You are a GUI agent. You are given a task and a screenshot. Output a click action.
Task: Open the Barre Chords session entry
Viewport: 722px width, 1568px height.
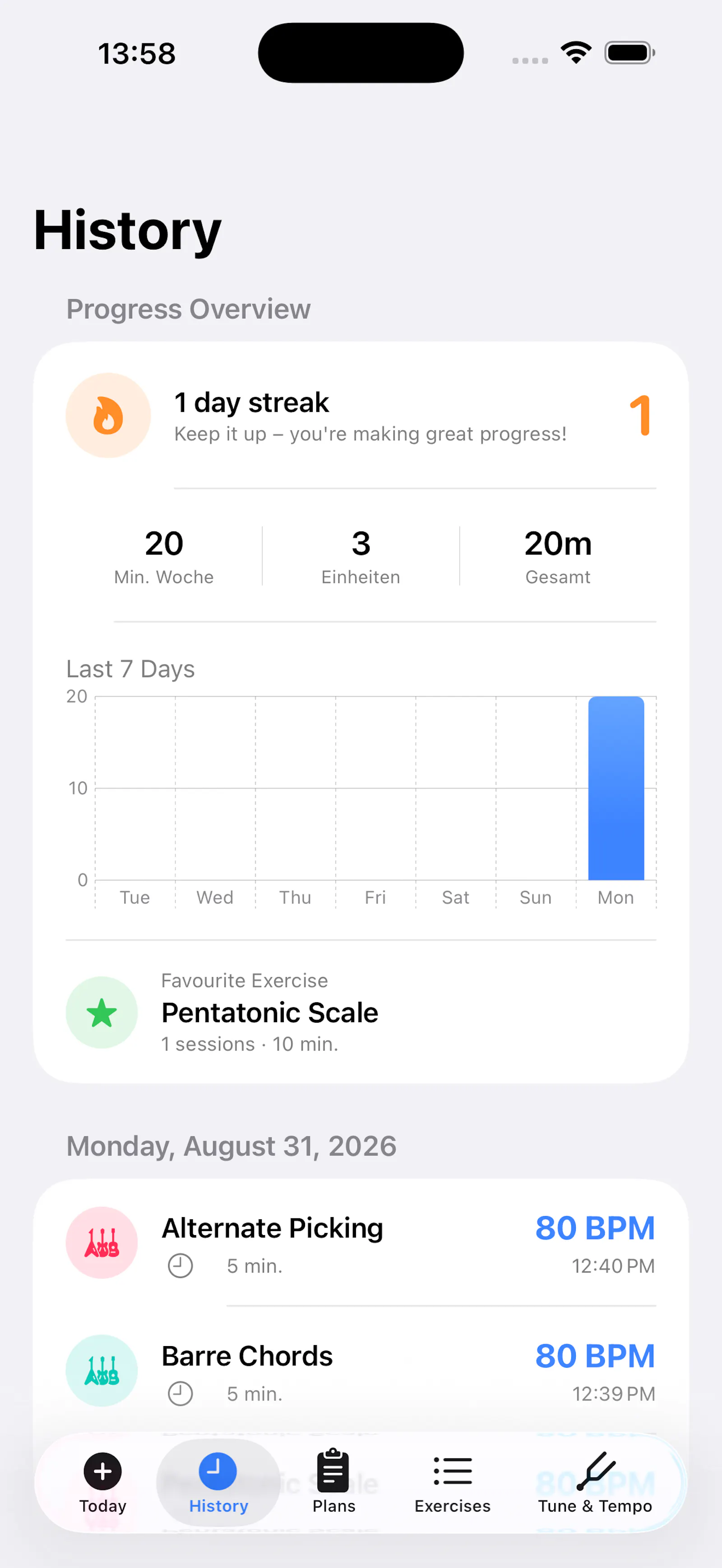coord(361,1370)
